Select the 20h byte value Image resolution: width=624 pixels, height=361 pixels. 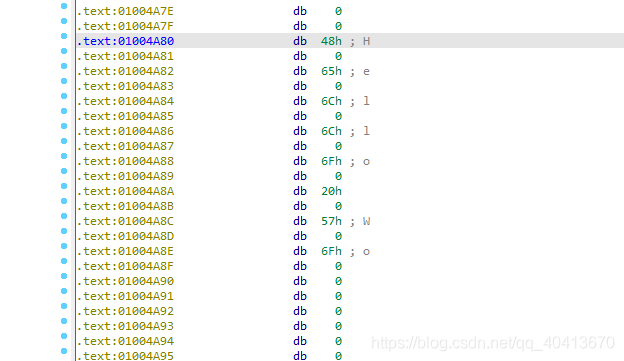331,191
